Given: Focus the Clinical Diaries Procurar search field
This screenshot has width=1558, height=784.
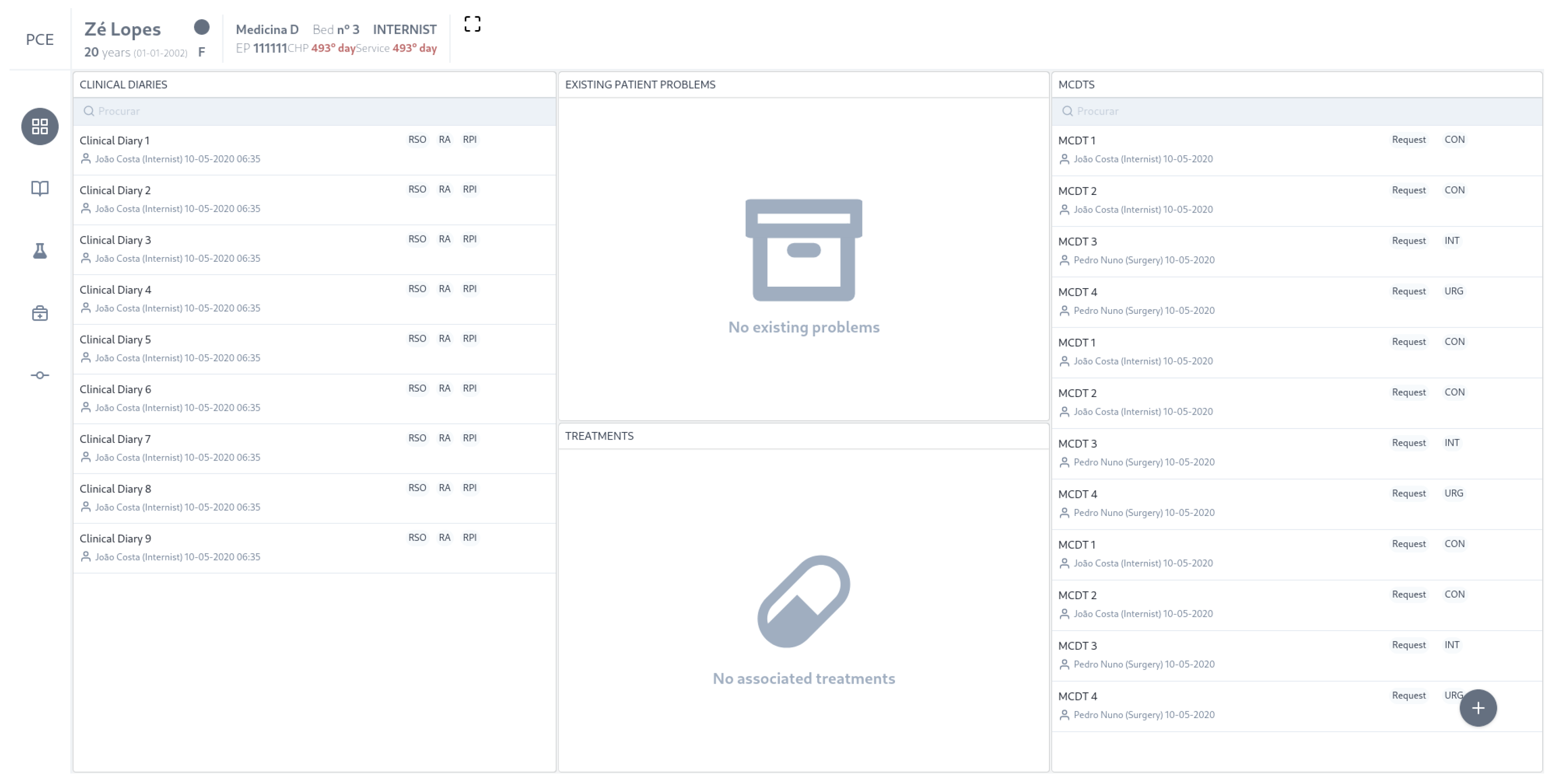Looking at the screenshot, I should [x=315, y=111].
